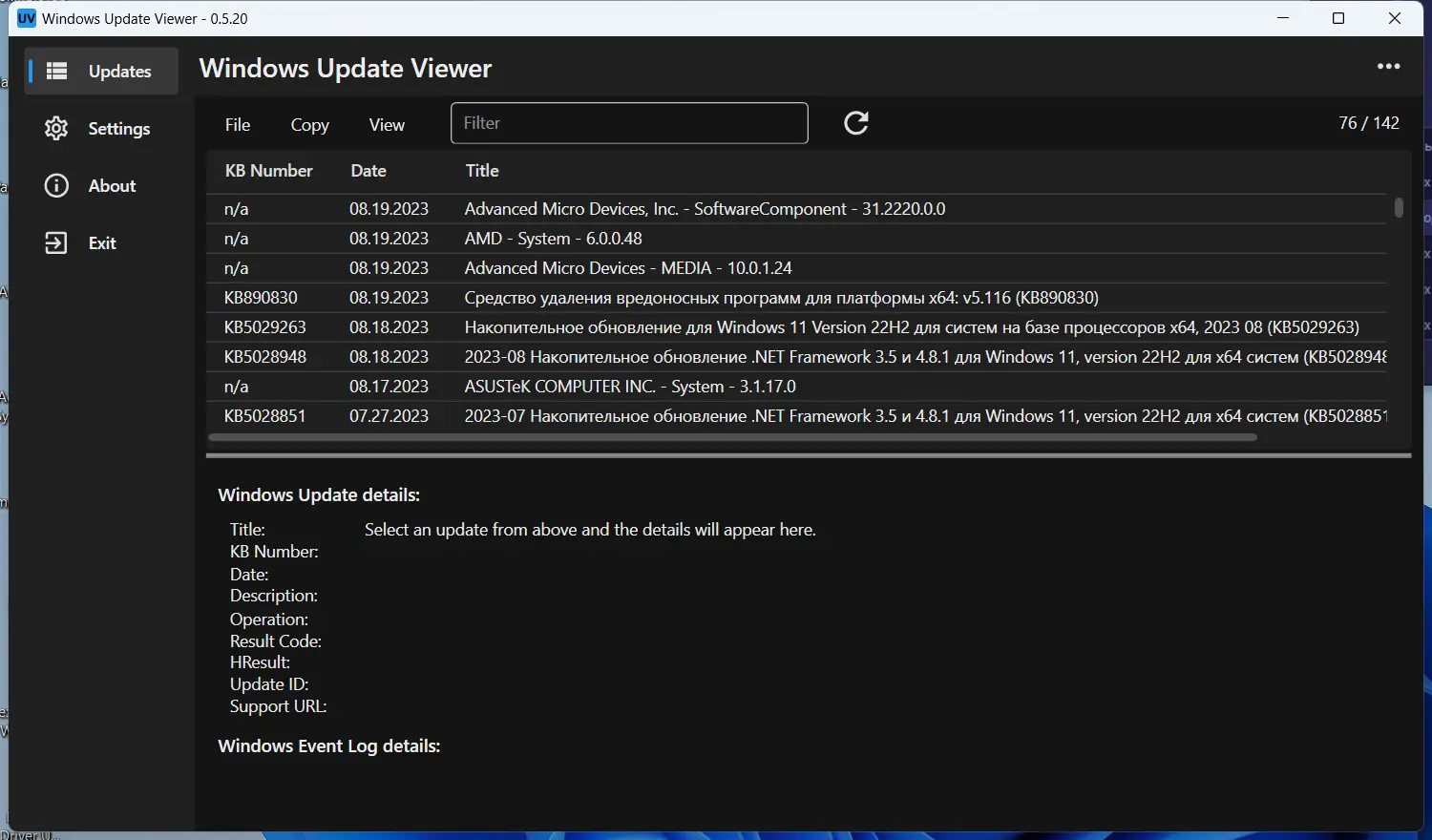Click into the Filter text box
The width and height of the screenshot is (1432, 840).
(x=629, y=123)
